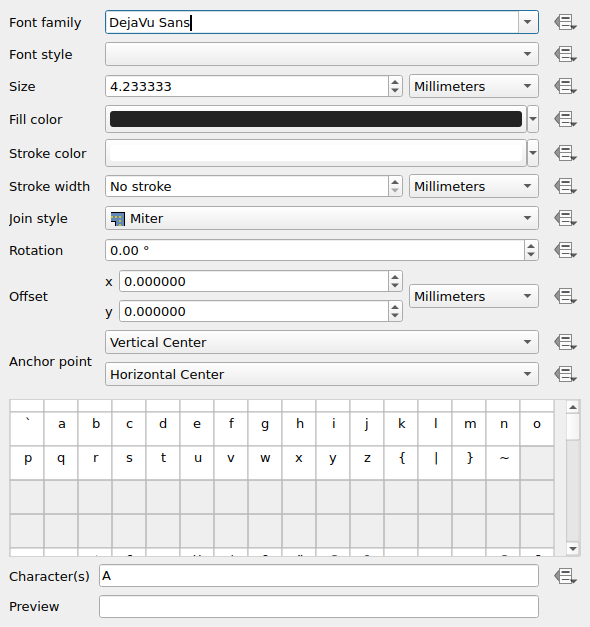Viewport: 590px width, 627px height.
Task: Select character 'a' in the grid
Action: click(x=61, y=428)
